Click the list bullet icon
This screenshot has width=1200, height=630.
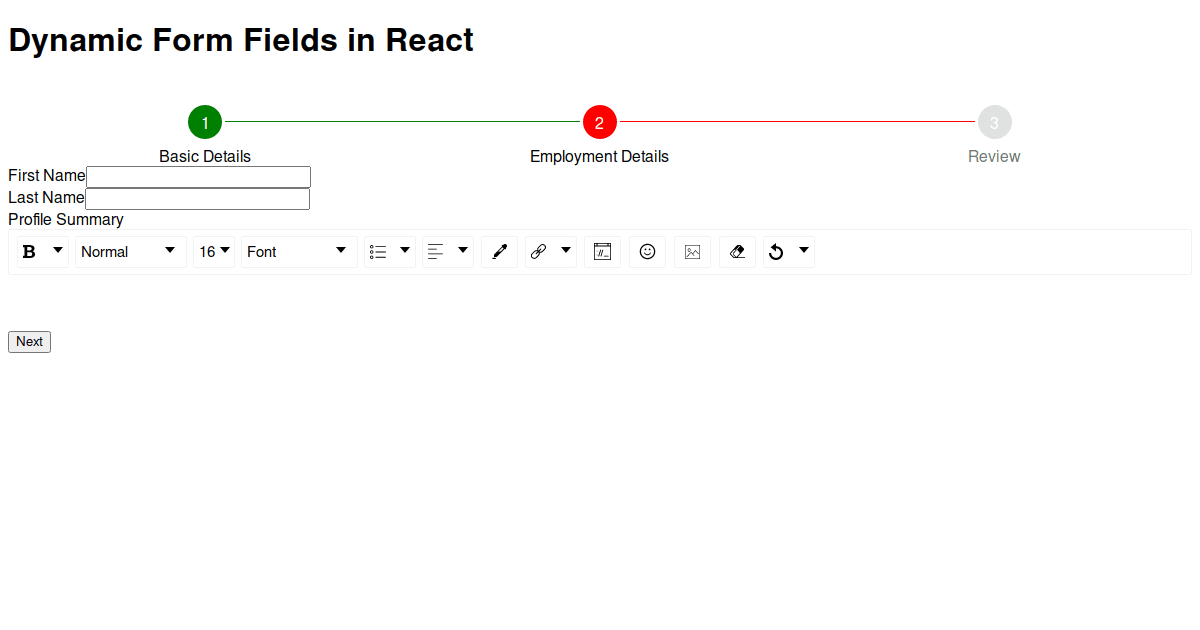378,252
